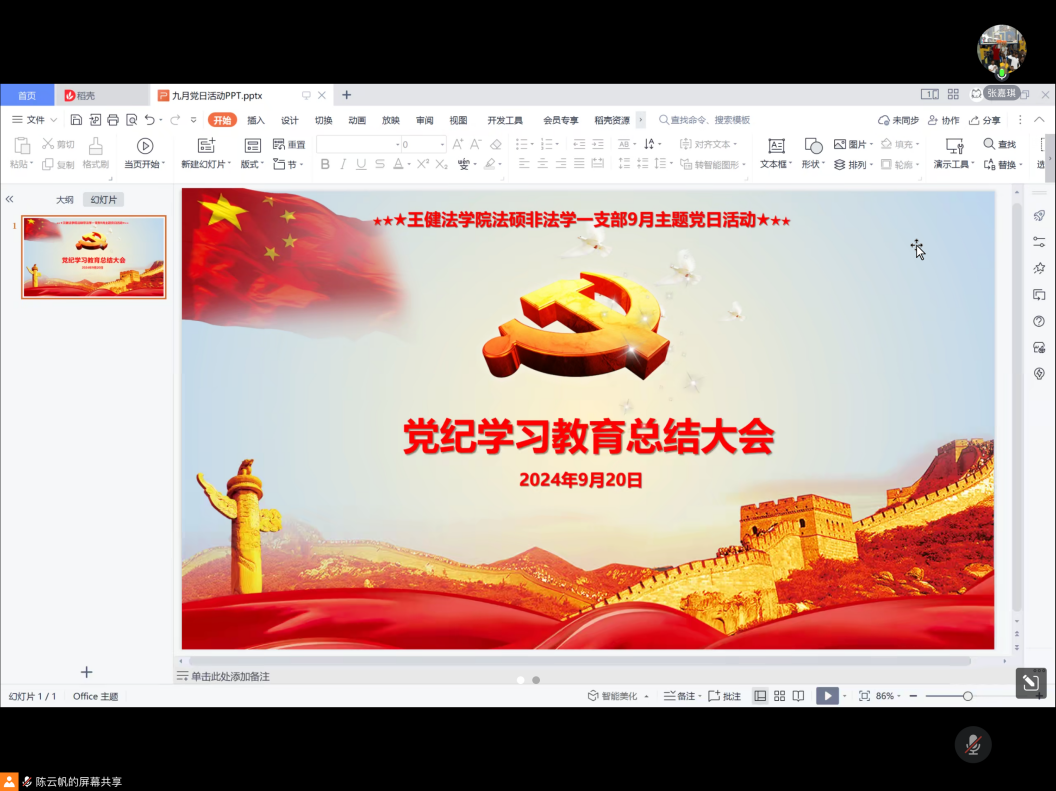1056x791 pixels.
Task: Switch to the 插入 (Insert) ribbon tab
Action: tap(256, 120)
